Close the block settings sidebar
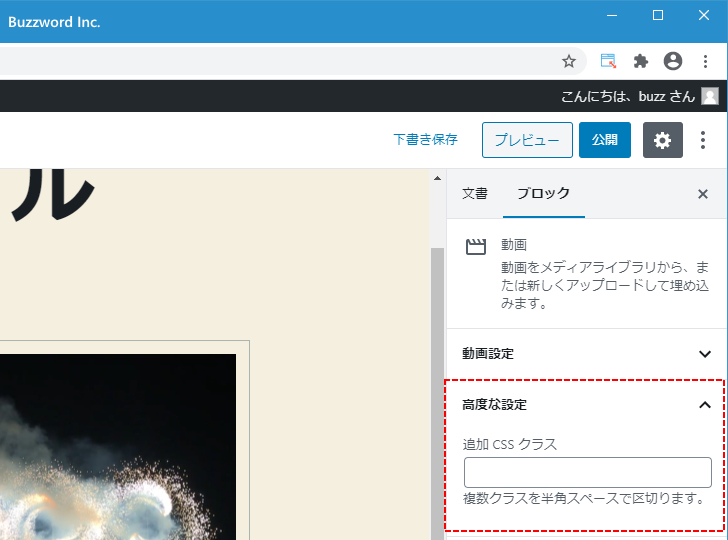Image resolution: width=728 pixels, height=540 pixels. [702, 194]
